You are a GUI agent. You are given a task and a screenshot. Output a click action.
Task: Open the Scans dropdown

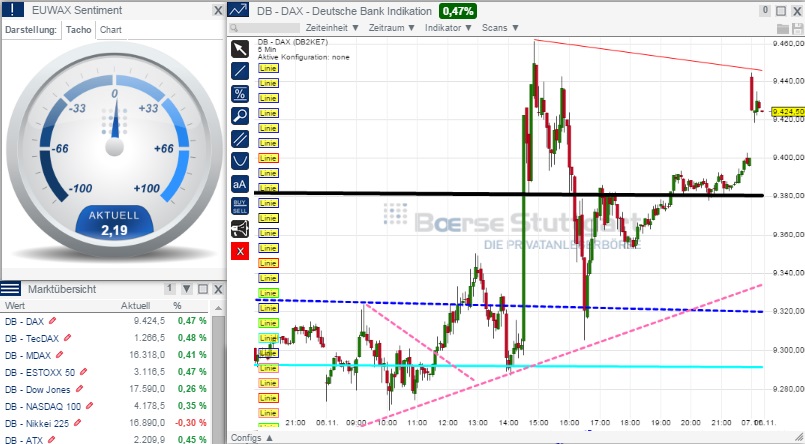500,28
